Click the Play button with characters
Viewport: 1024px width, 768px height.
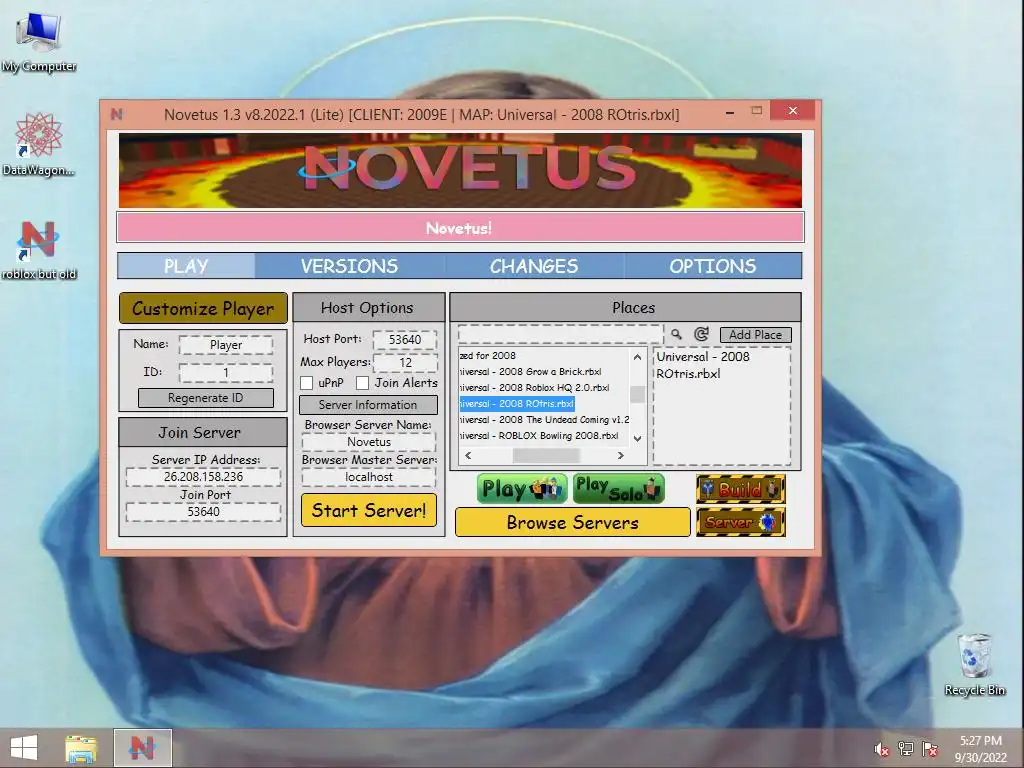point(522,488)
